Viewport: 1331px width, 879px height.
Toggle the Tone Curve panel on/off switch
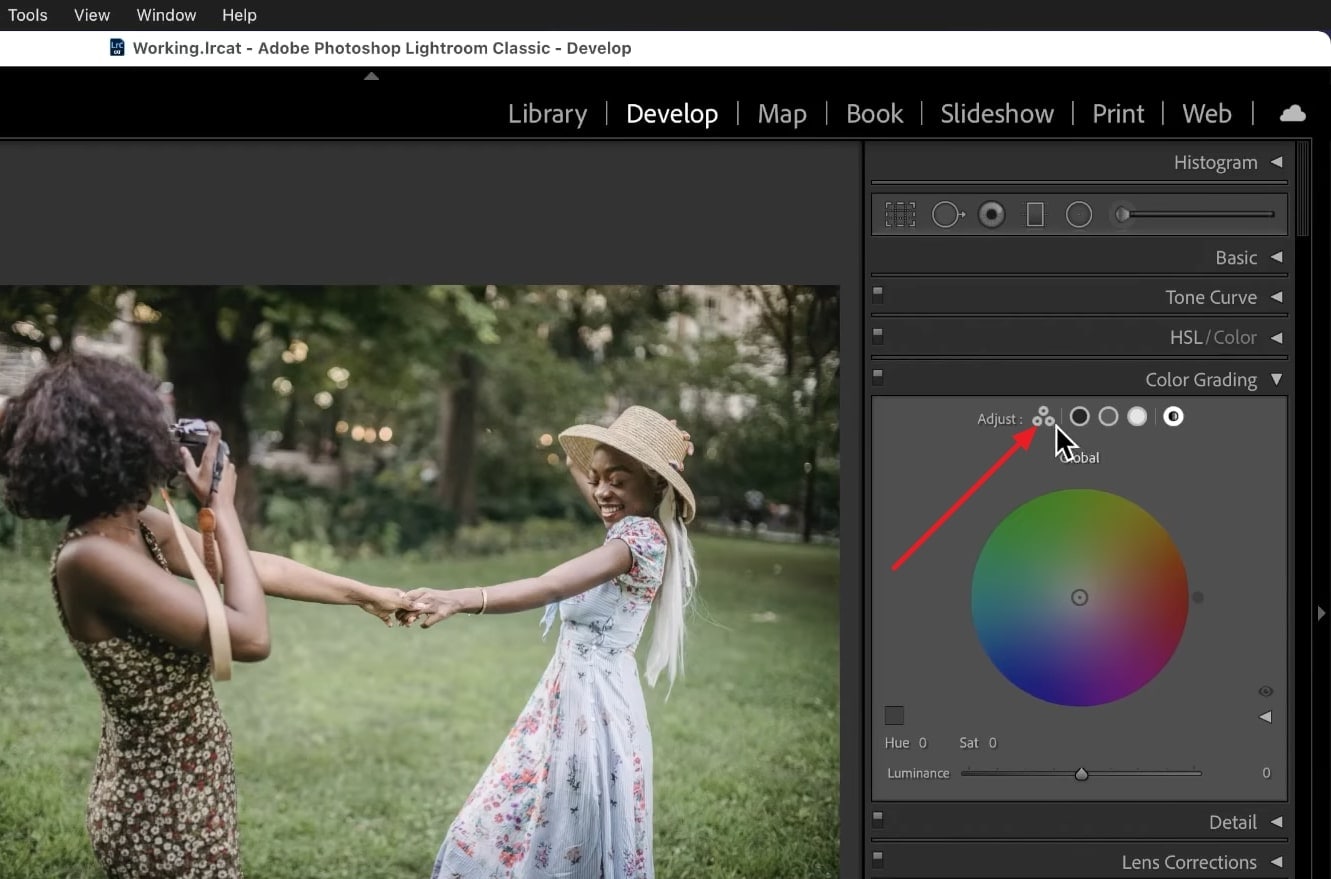point(878,295)
